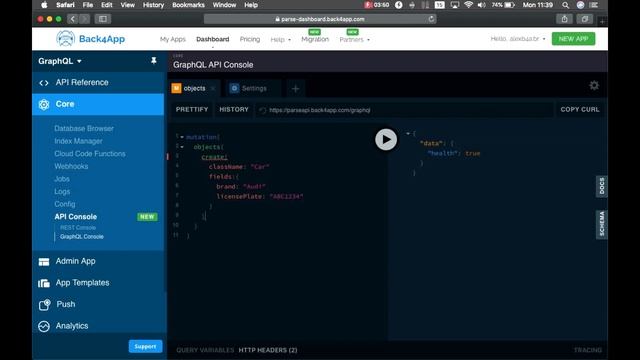Collapse the JSON response fold arrow

click(408, 133)
